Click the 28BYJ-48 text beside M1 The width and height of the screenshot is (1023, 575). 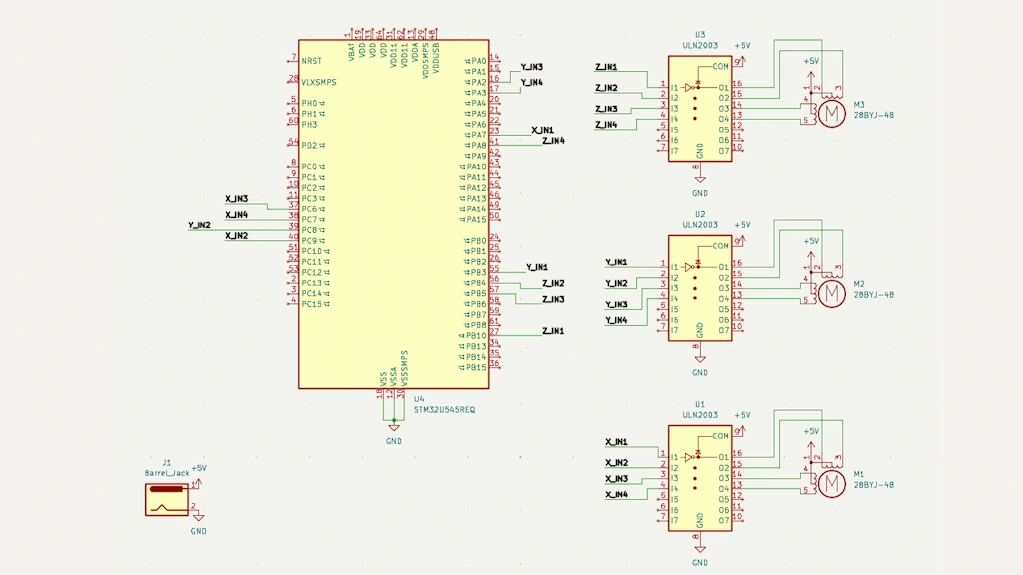point(874,485)
